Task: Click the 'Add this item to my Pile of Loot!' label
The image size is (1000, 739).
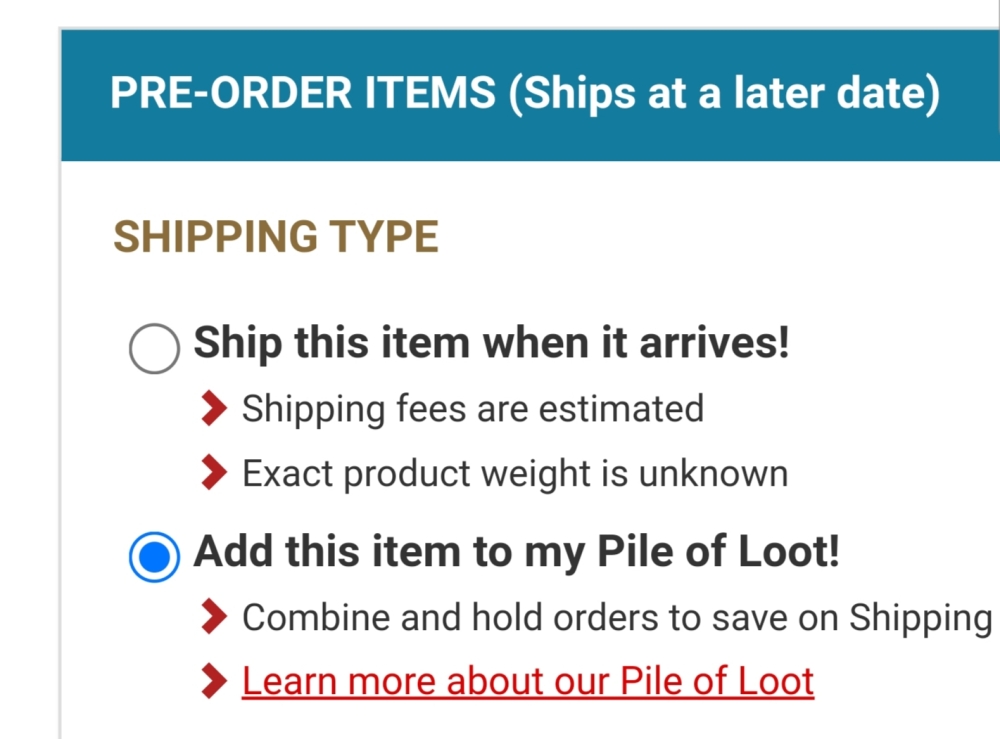Action: (x=516, y=552)
